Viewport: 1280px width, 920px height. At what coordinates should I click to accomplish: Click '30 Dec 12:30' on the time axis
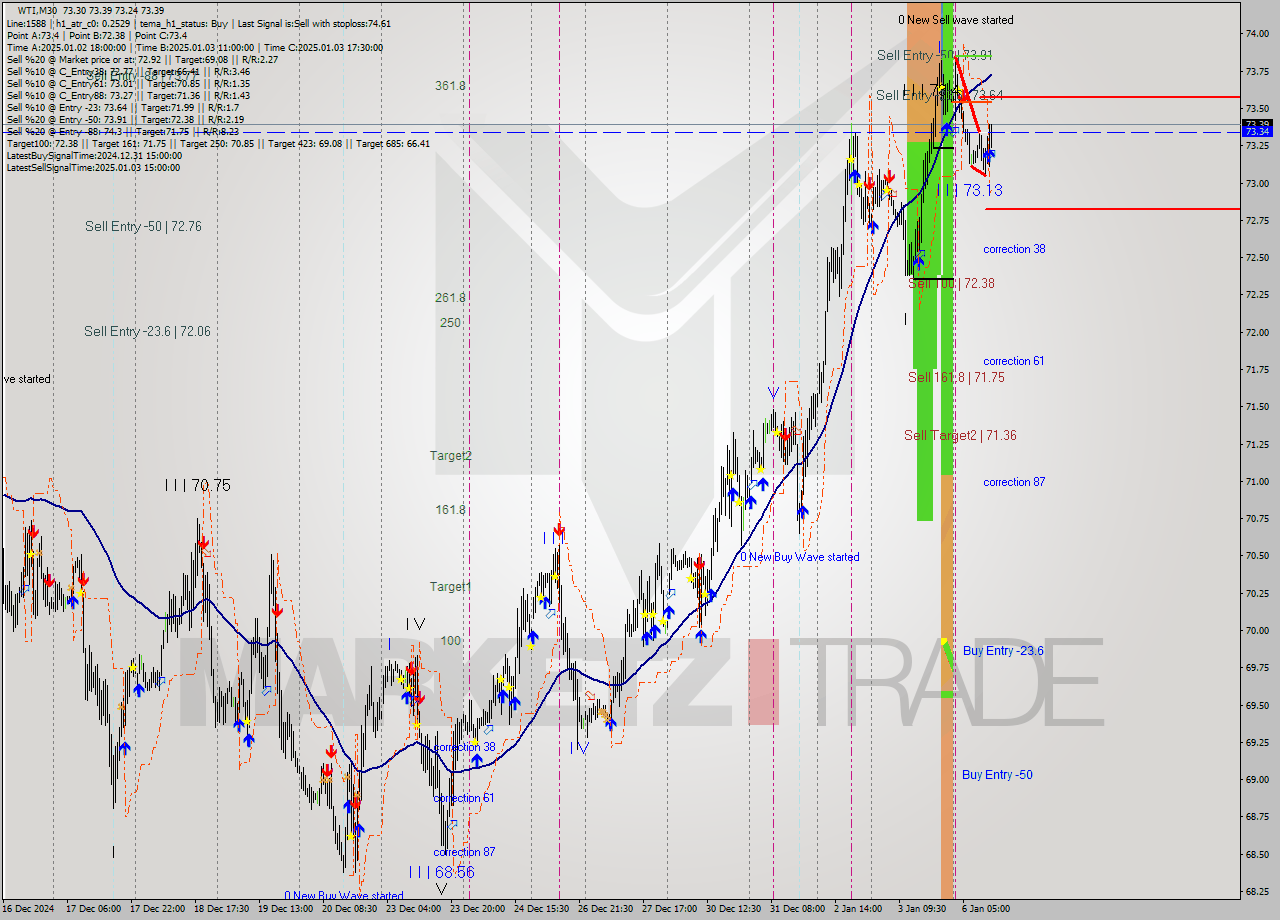coord(733,909)
